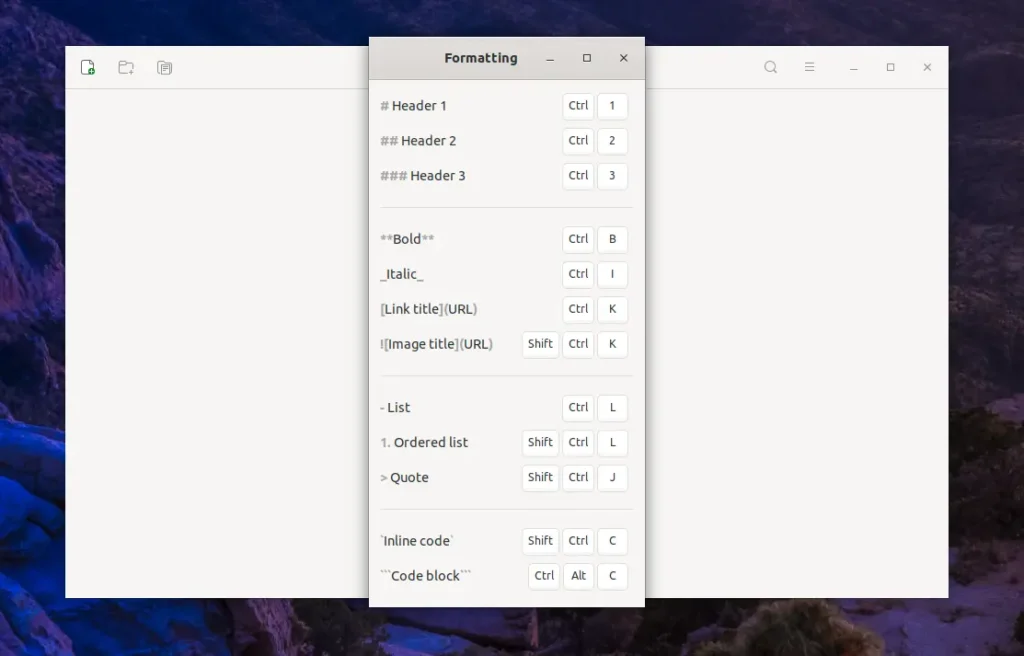The width and height of the screenshot is (1024, 656).
Task: Minimize the main window behind the dialog
Action: (x=854, y=67)
